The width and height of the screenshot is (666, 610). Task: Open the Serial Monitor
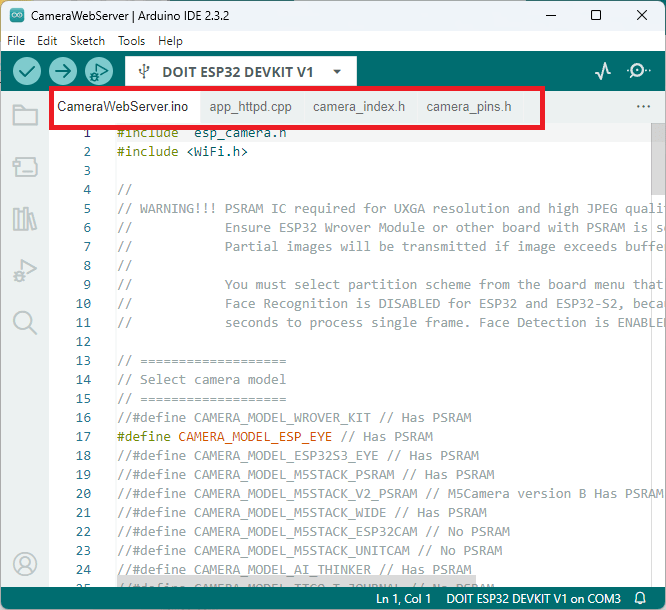pos(639,71)
